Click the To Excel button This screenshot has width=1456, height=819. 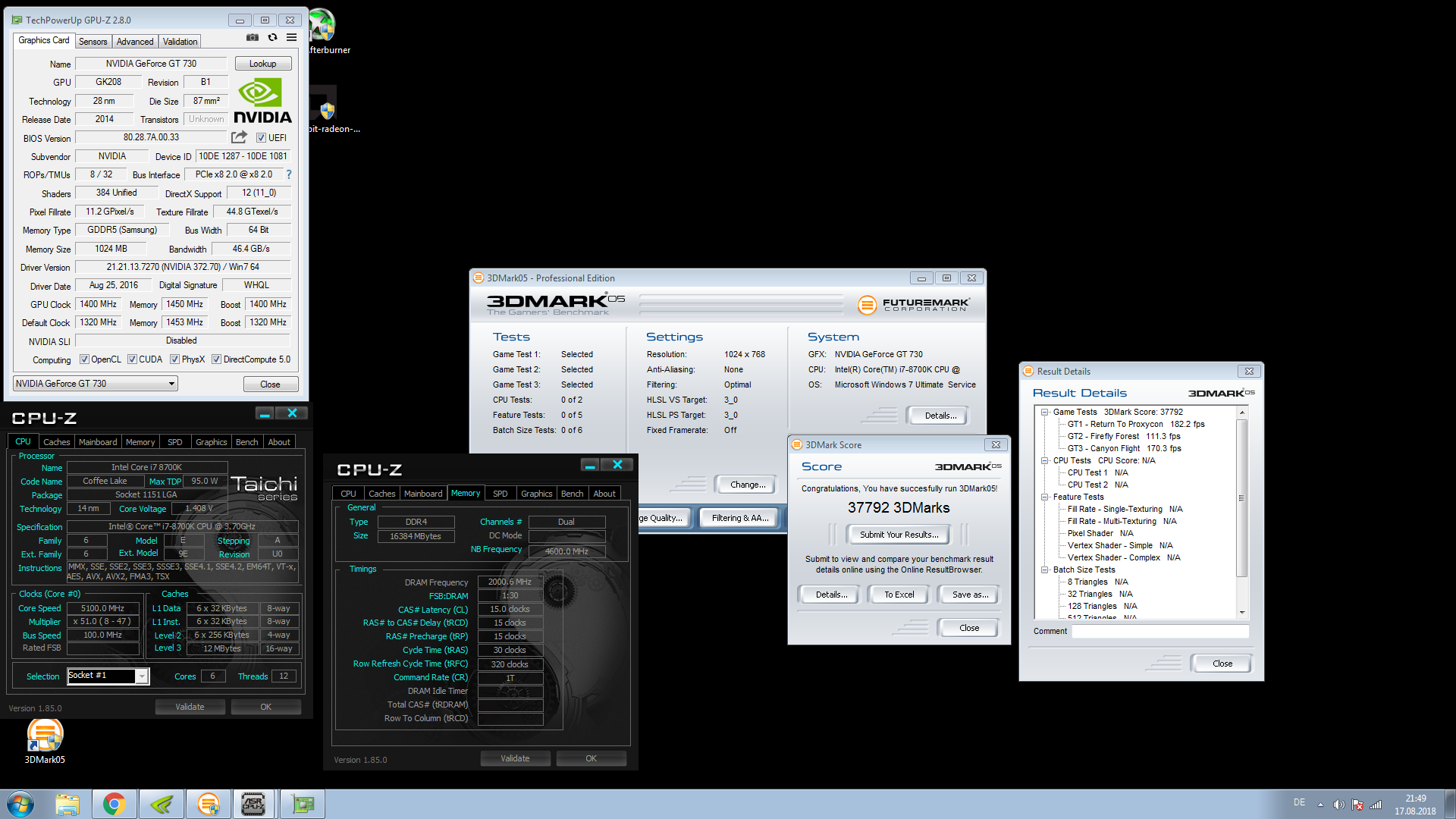coord(899,595)
